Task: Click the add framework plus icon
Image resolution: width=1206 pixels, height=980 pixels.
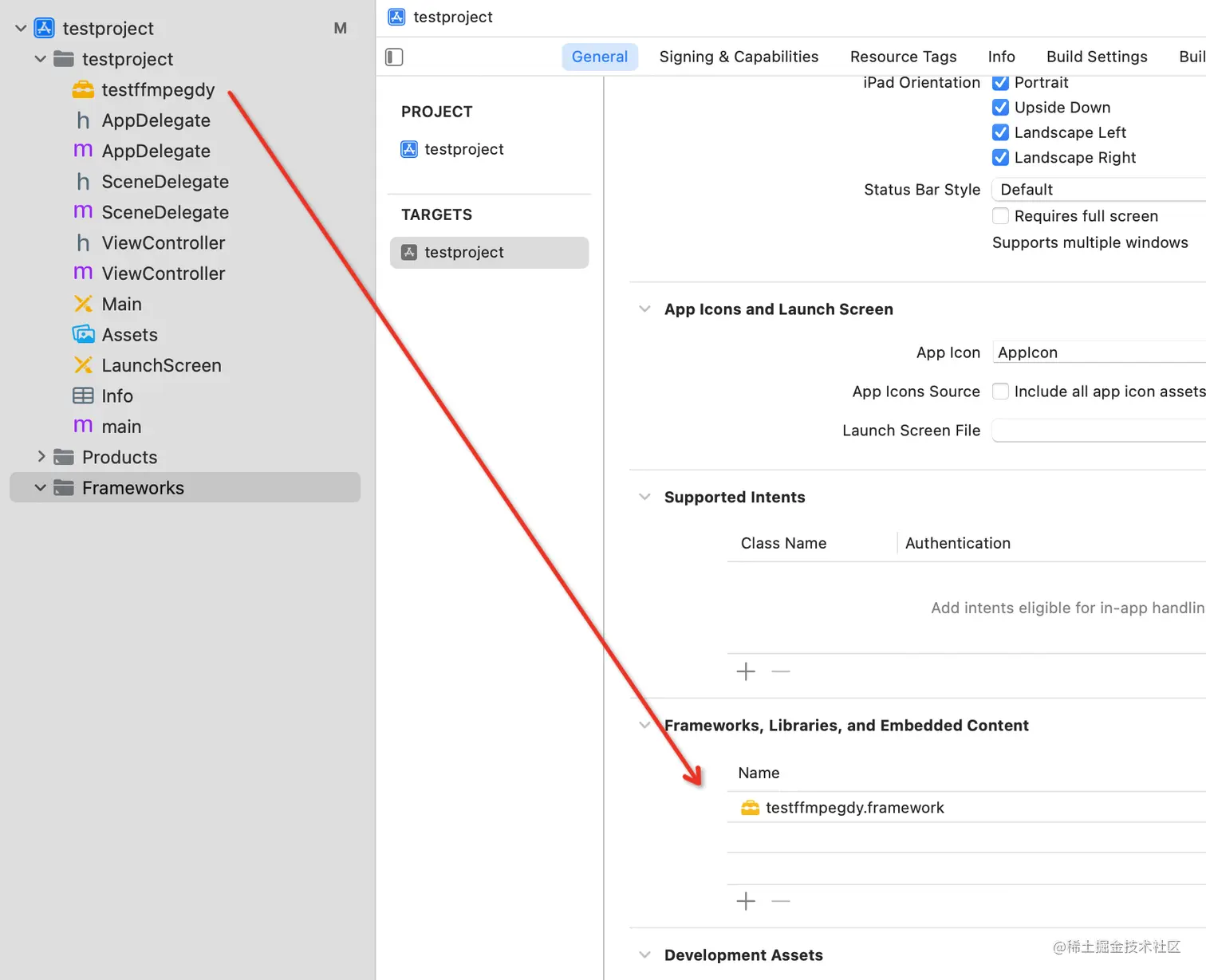Action: point(746,901)
